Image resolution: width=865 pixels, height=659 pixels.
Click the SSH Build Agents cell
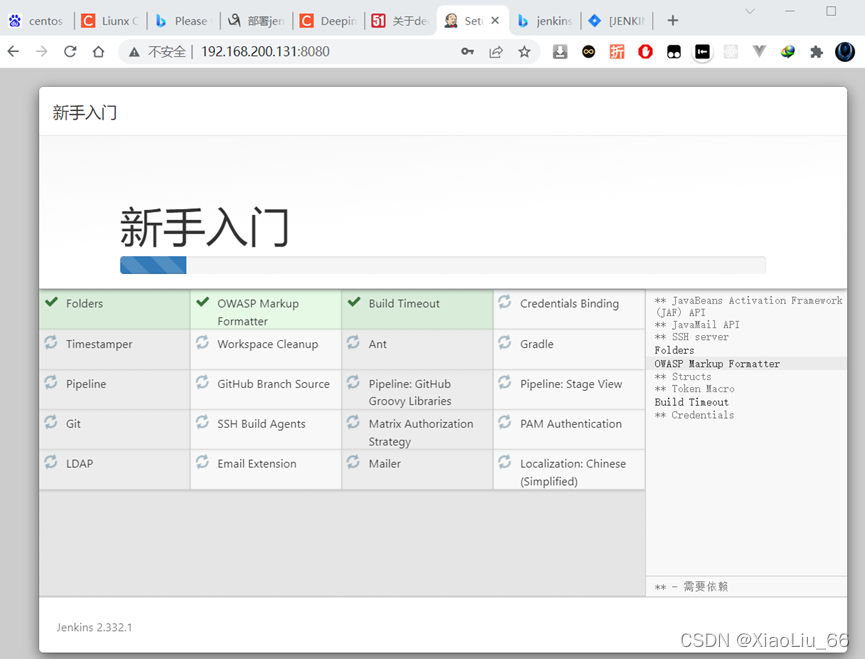pyautogui.click(x=266, y=429)
